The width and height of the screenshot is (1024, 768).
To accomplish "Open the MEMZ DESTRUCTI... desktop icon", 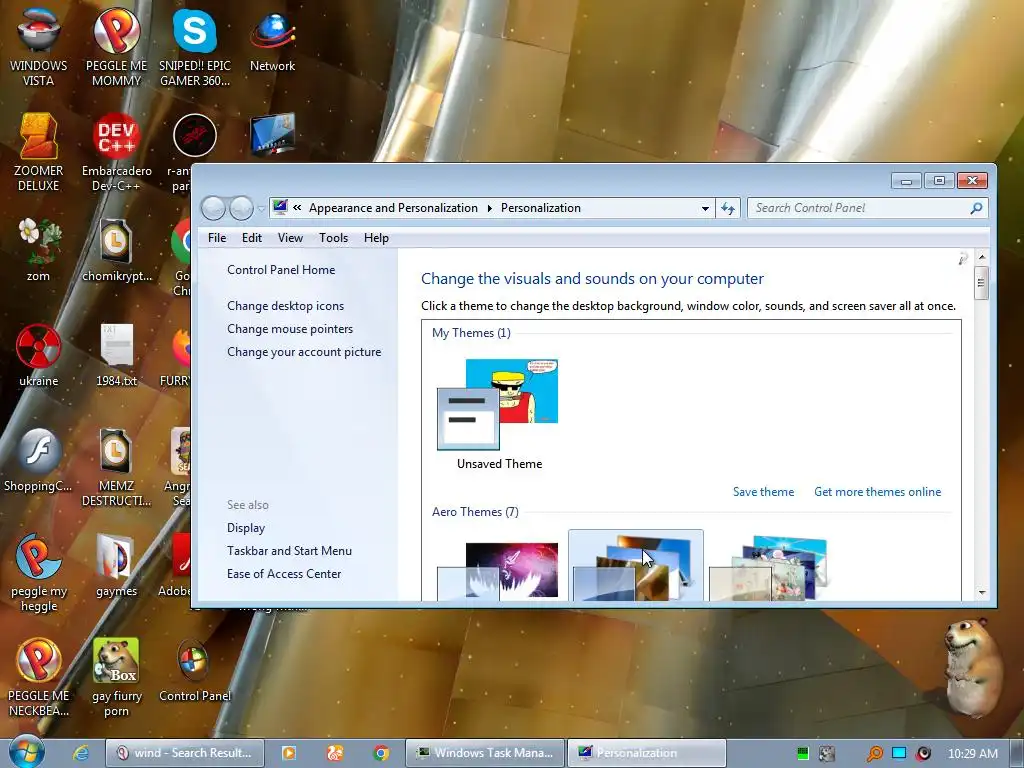I will point(116,467).
